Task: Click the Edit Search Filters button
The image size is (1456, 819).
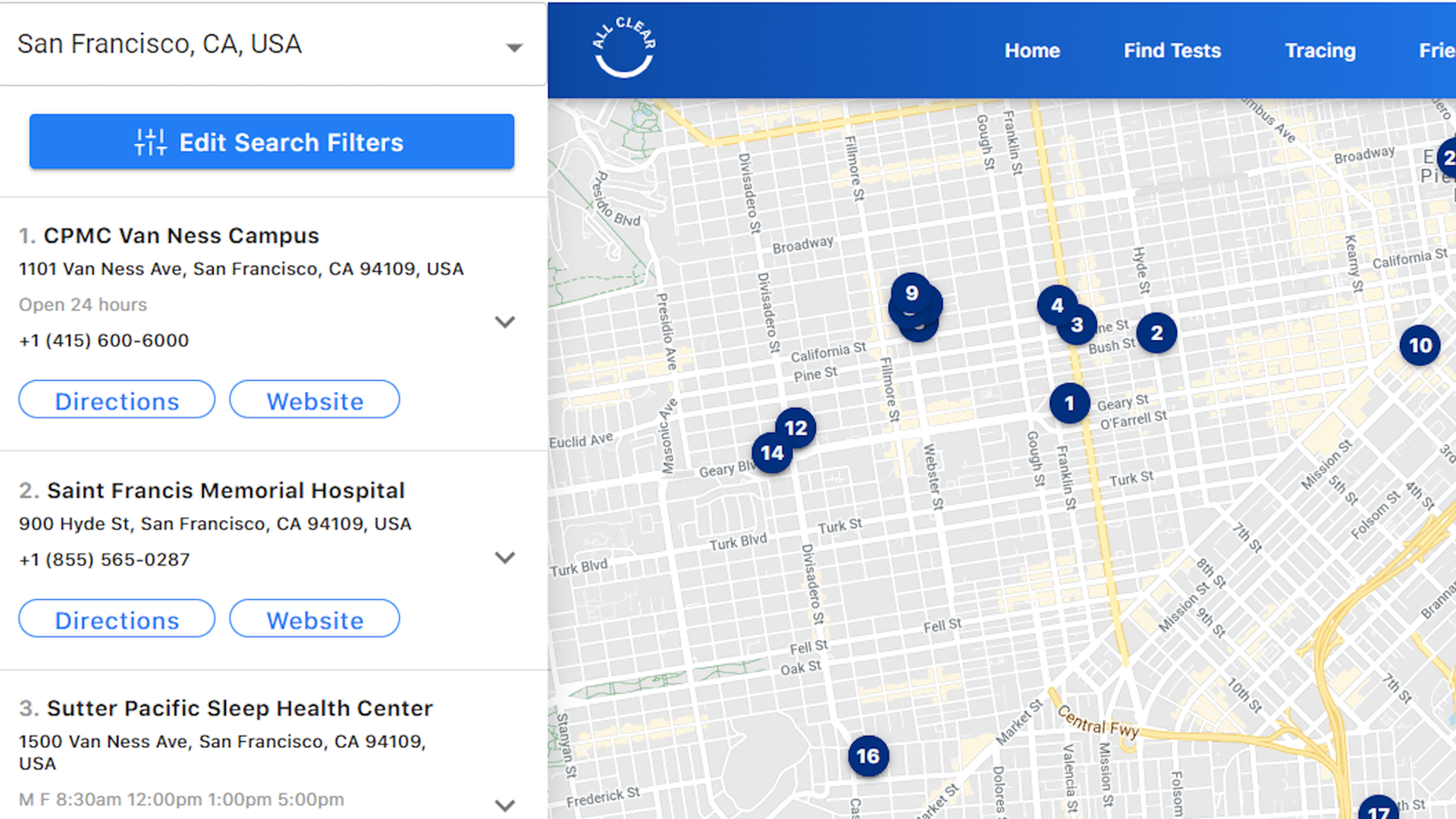Action: click(271, 142)
